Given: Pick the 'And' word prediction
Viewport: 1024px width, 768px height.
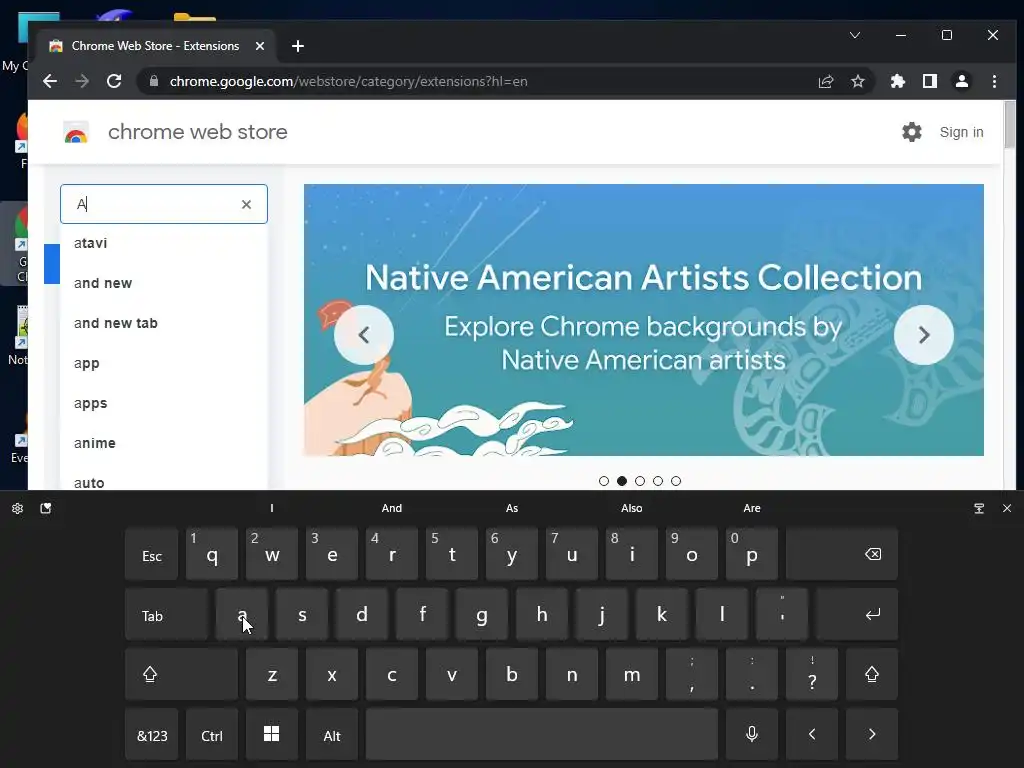Looking at the screenshot, I should pyautogui.click(x=392, y=508).
